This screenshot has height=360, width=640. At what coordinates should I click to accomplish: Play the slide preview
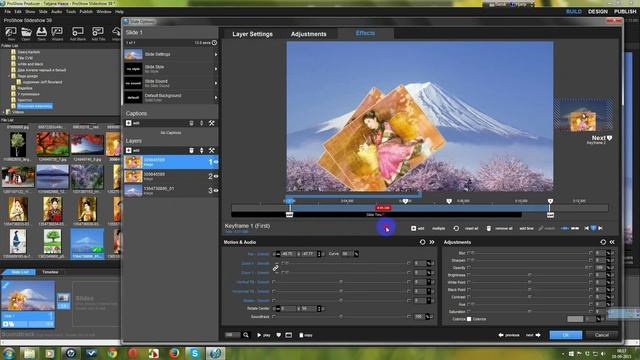pyautogui.click(x=264, y=335)
